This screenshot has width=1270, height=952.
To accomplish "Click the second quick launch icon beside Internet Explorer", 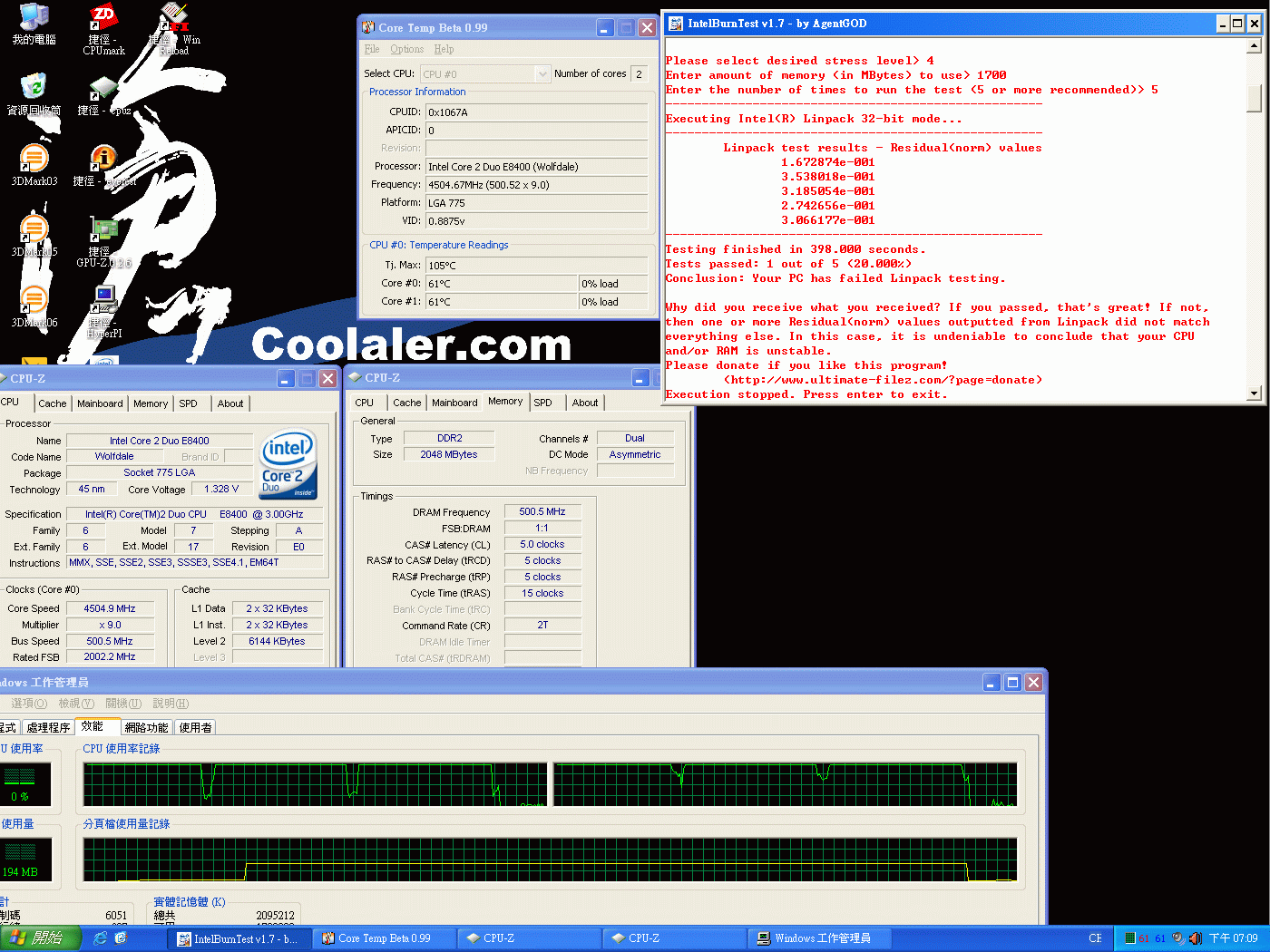I will 120,938.
